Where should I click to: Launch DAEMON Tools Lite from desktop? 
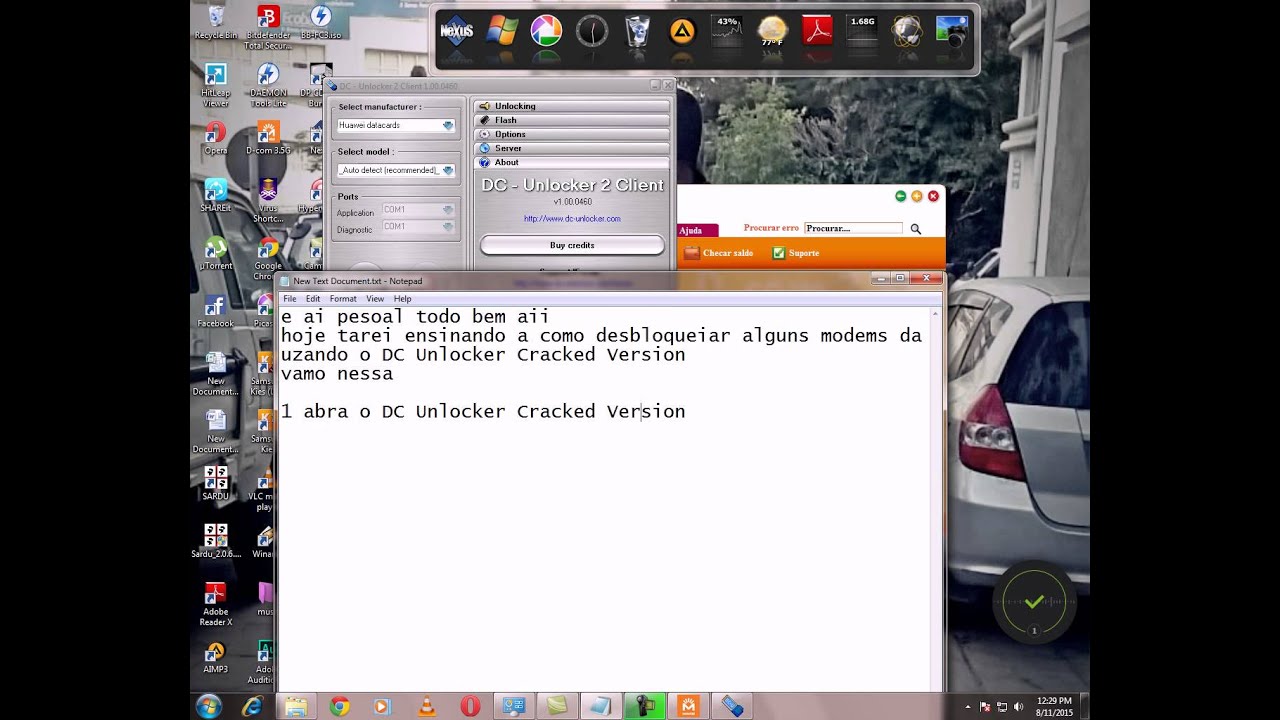tap(268, 86)
